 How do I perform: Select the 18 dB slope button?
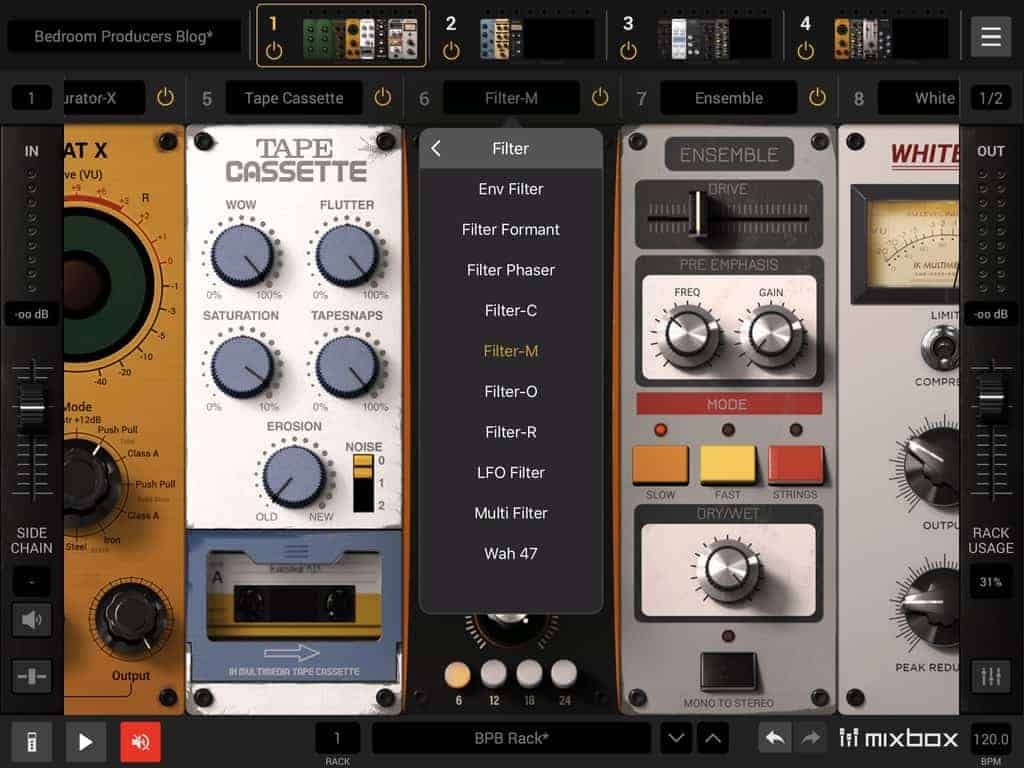[x=529, y=674]
